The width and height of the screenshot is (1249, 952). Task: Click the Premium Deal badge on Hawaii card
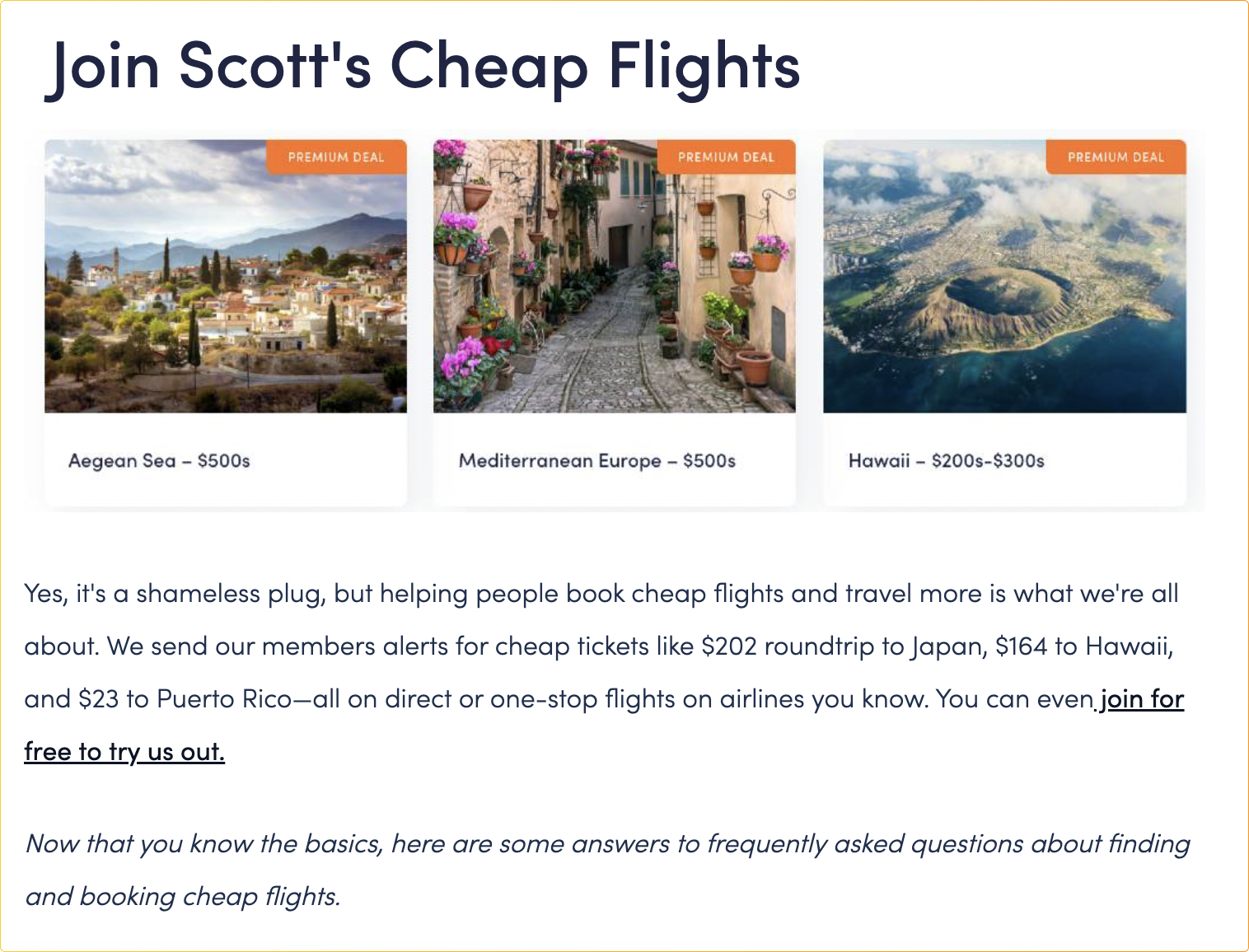tap(1116, 157)
